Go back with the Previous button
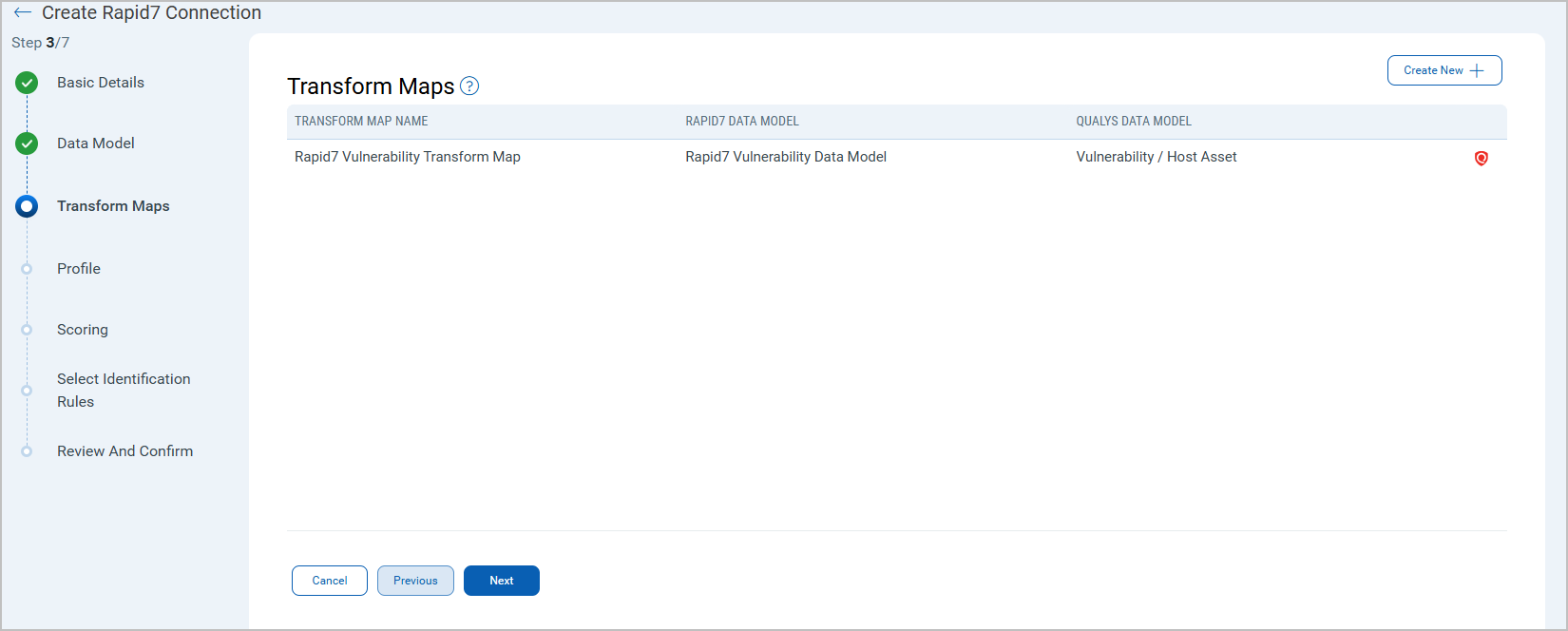The height and width of the screenshot is (631, 1568). coord(415,581)
